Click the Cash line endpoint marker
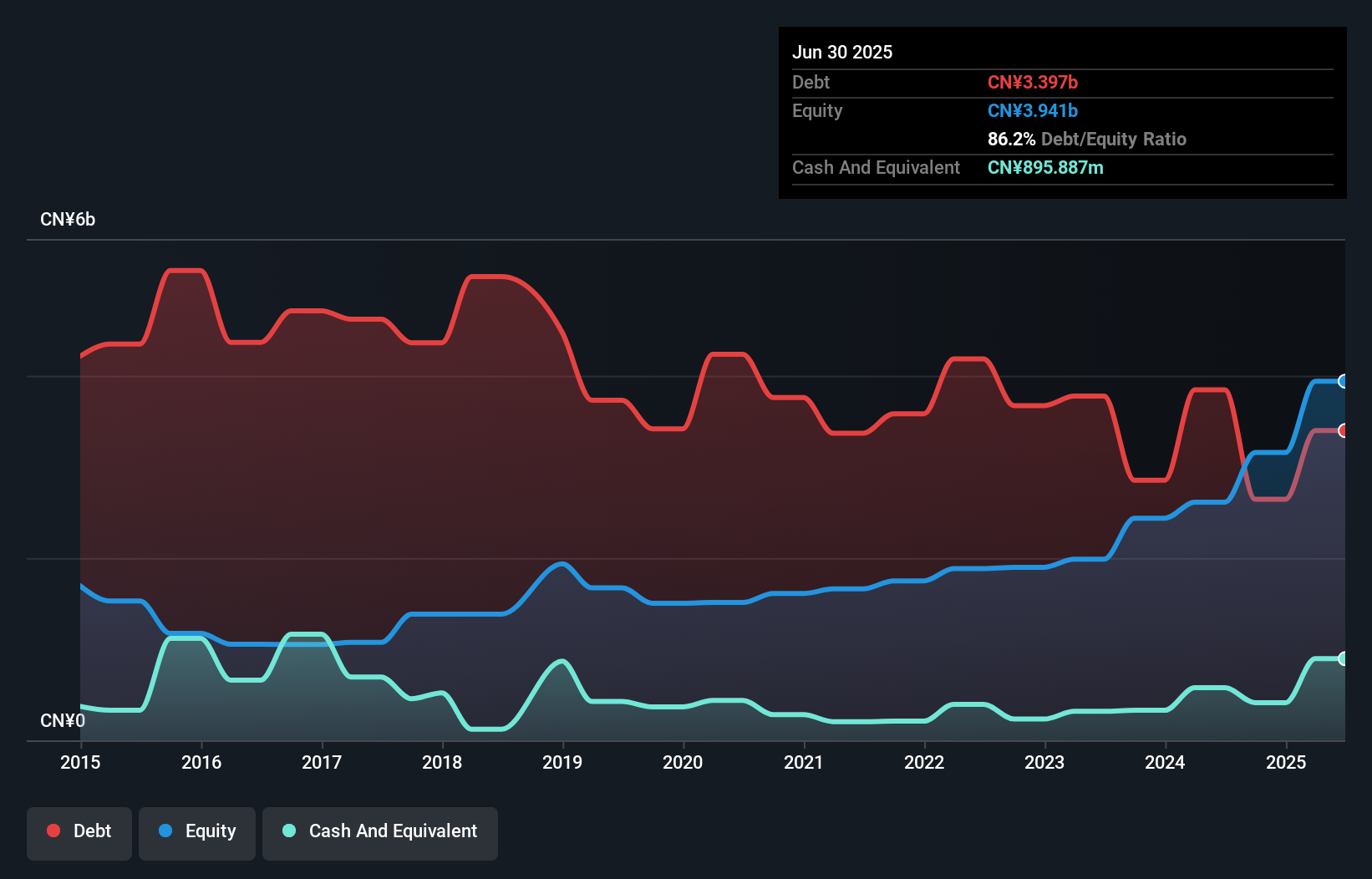1372x879 pixels. [1342, 659]
